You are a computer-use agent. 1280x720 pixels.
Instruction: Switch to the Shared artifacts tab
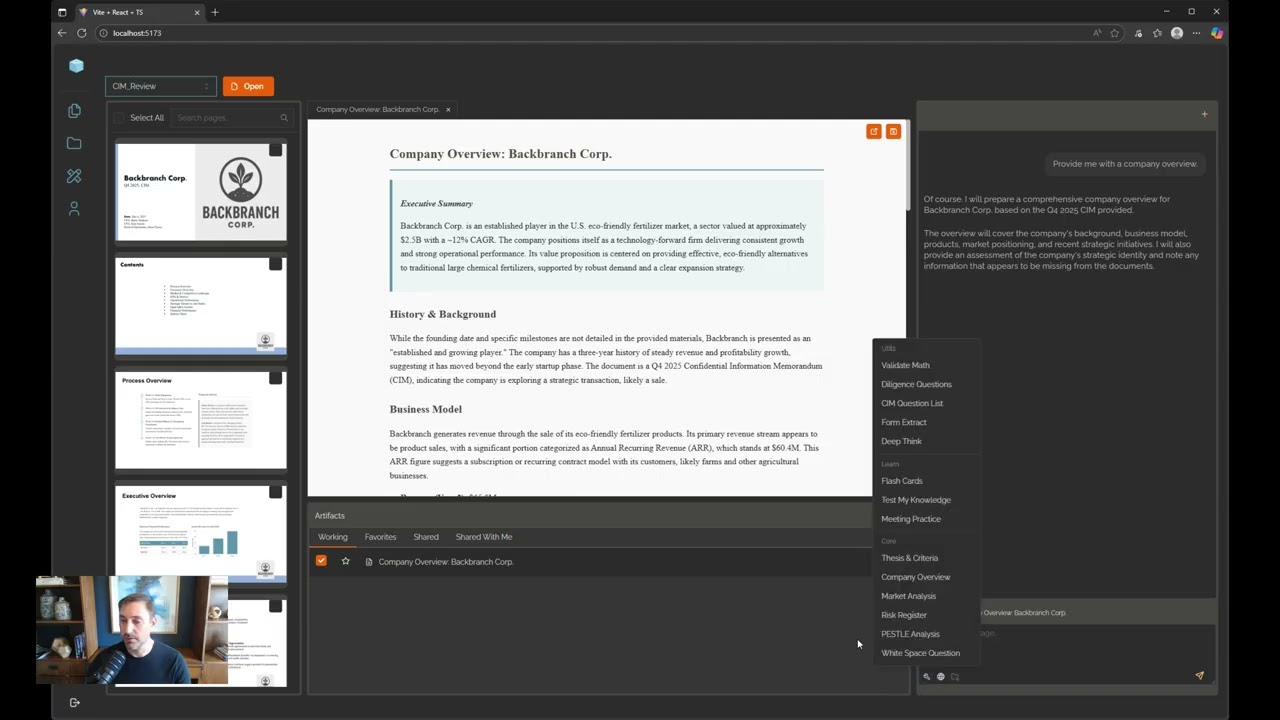click(426, 537)
